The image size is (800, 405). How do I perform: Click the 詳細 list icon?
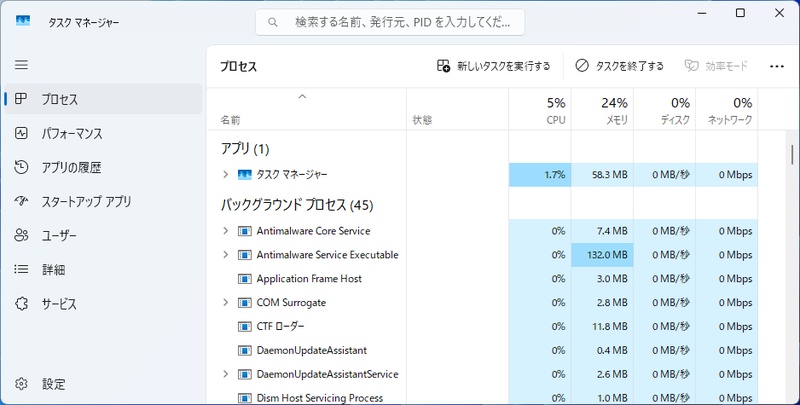tap(21, 269)
